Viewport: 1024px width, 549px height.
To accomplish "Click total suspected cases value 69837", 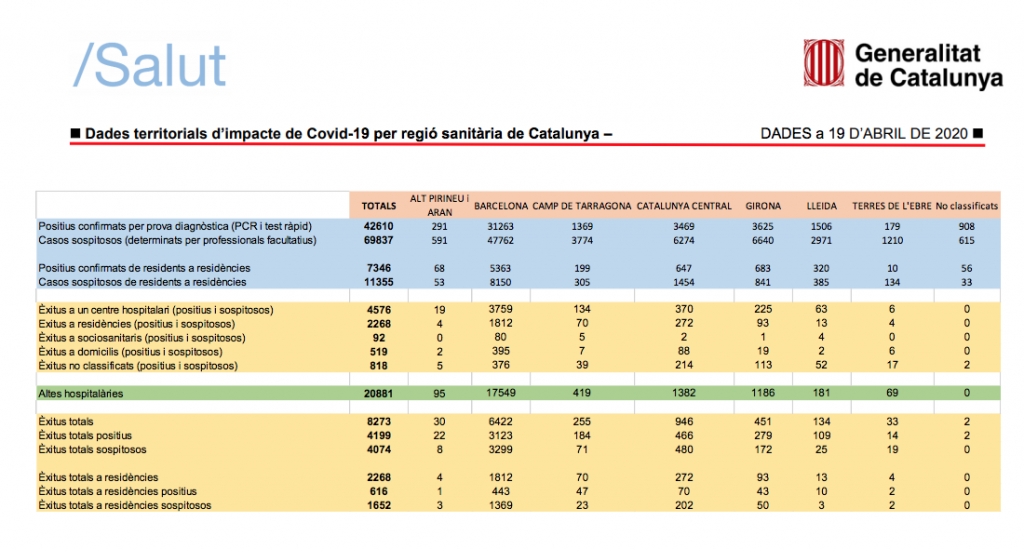I will 379,240.
